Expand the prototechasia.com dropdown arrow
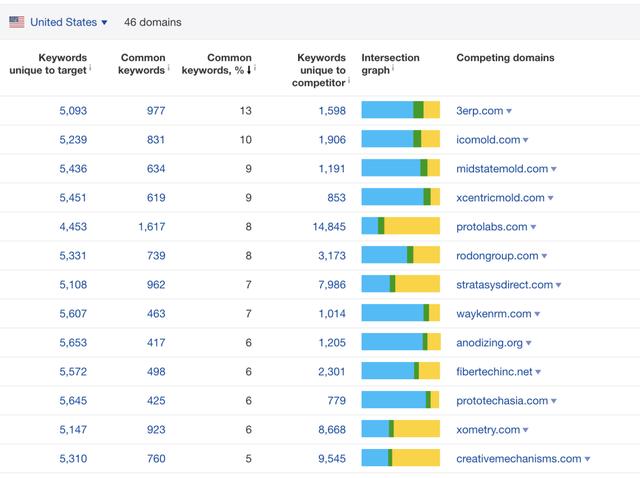 coord(554,401)
